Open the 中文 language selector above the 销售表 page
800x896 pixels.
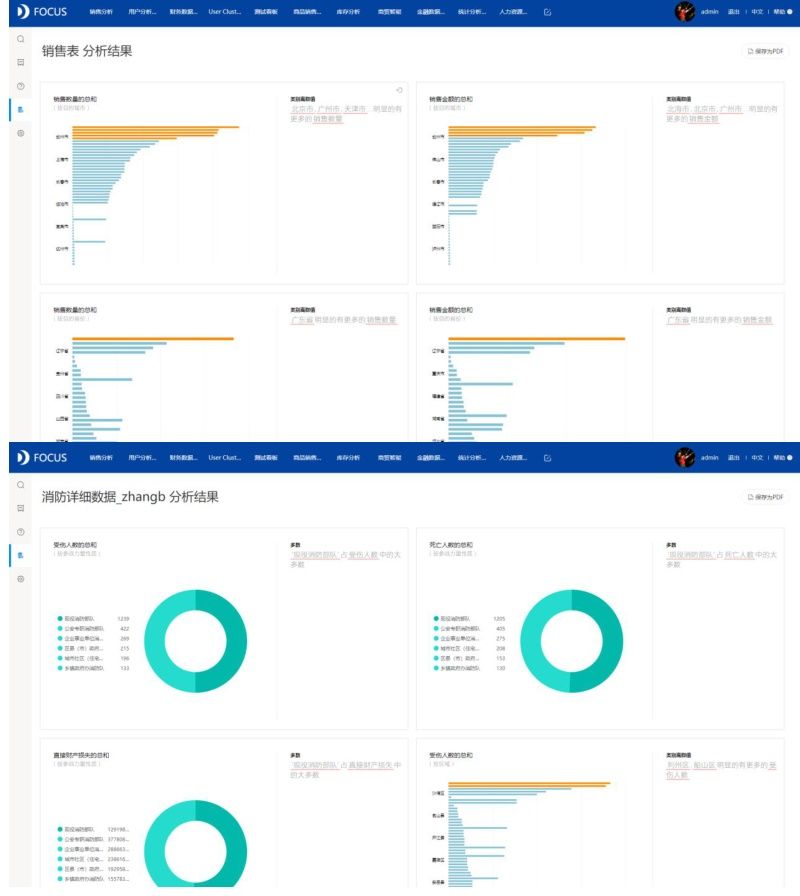[x=757, y=12]
